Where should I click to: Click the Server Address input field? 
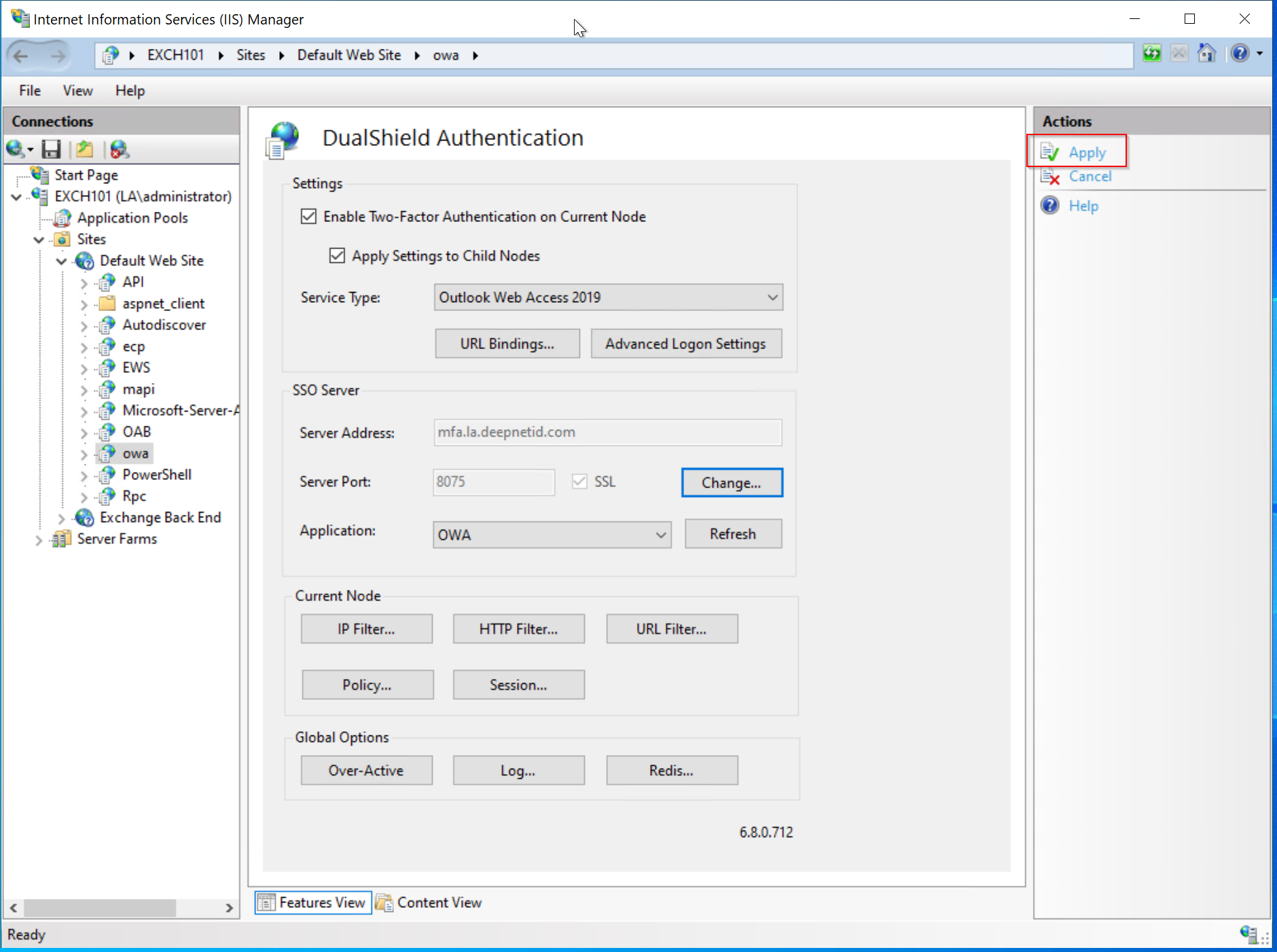[607, 433]
